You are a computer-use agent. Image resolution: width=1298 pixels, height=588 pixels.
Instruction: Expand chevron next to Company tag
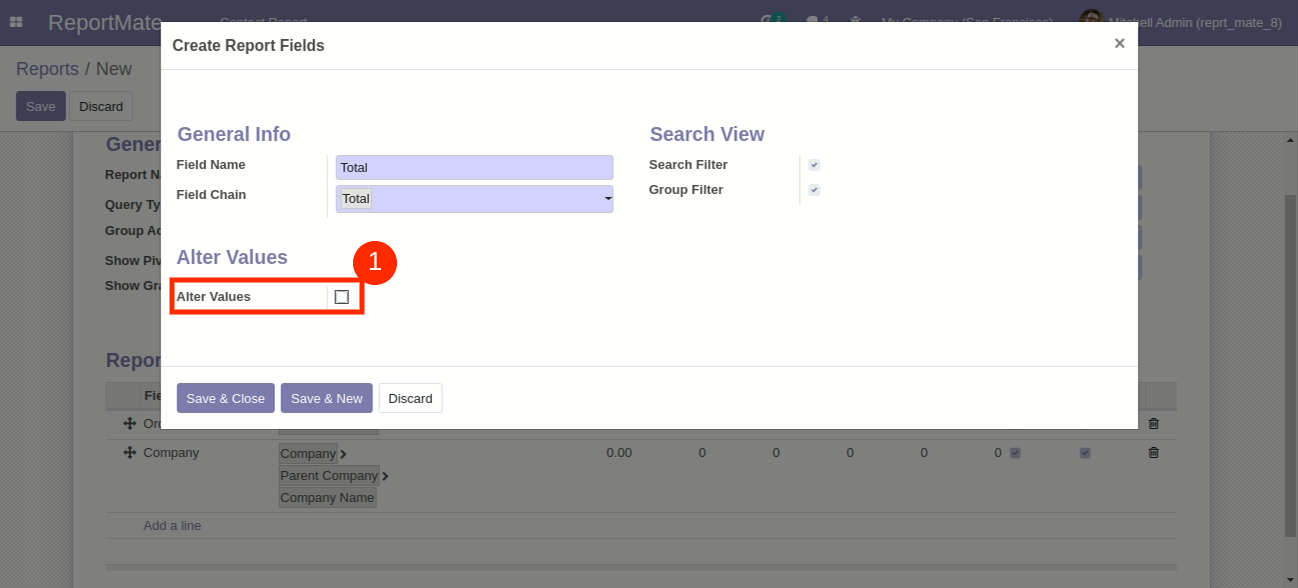tap(343, 454)
